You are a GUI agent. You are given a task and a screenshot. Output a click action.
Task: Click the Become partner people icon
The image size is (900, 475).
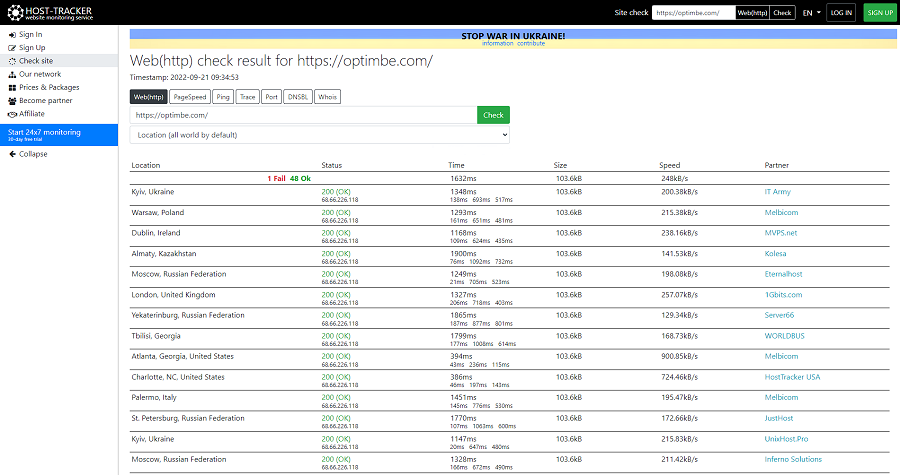12,101
